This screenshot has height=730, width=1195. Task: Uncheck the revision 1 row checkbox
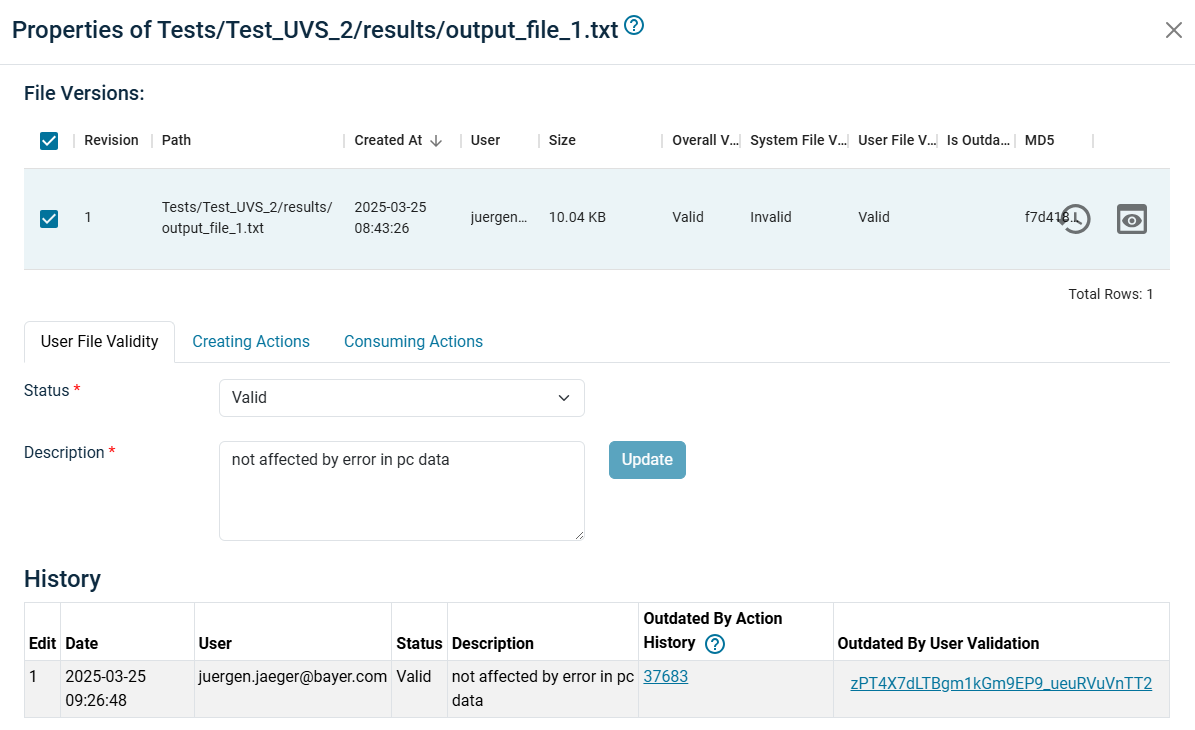(x=49, y=218)
